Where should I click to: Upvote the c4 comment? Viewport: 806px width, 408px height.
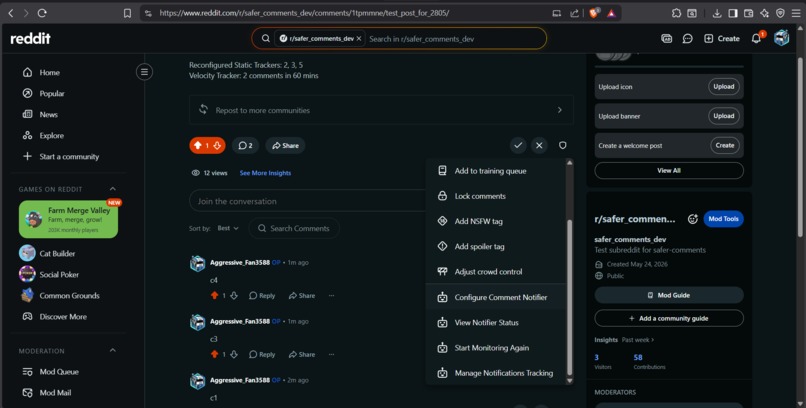[214, 295]
